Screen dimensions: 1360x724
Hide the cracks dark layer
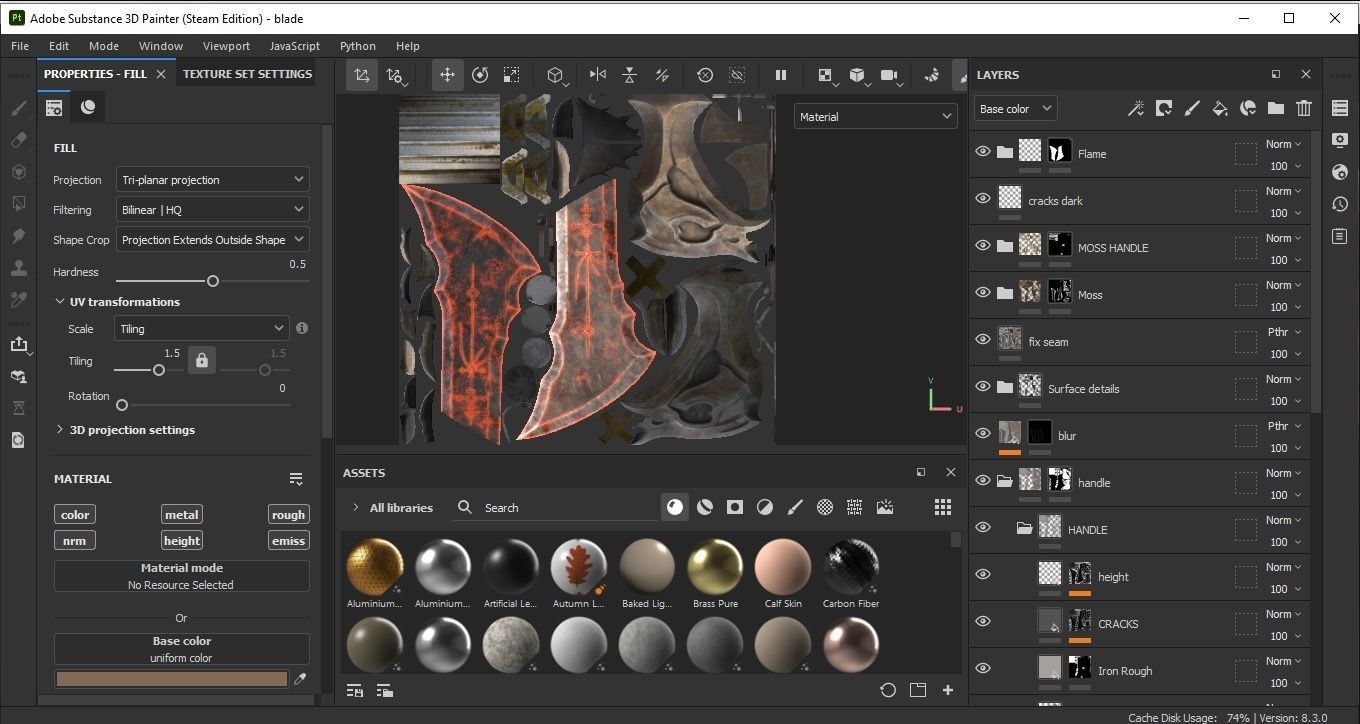pyautogui.click(x=983, y=199)
